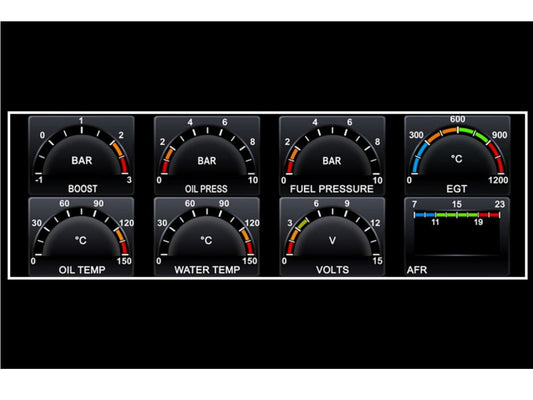Click the BOOST label text
Image resolution: width=533 pixels, height=400 pixels.
83,189
